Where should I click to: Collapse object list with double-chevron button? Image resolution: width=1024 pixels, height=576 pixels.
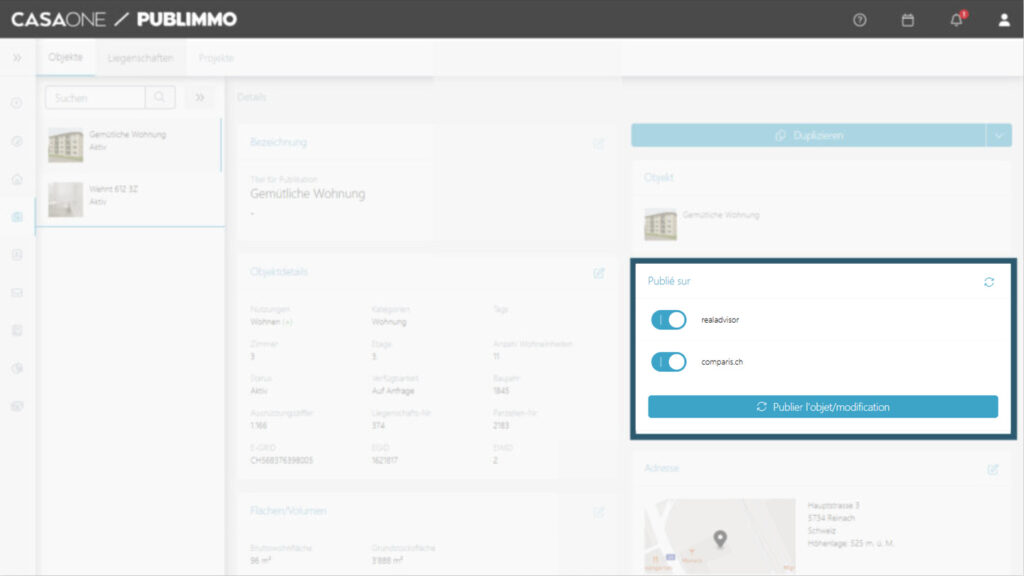point(199,98)
